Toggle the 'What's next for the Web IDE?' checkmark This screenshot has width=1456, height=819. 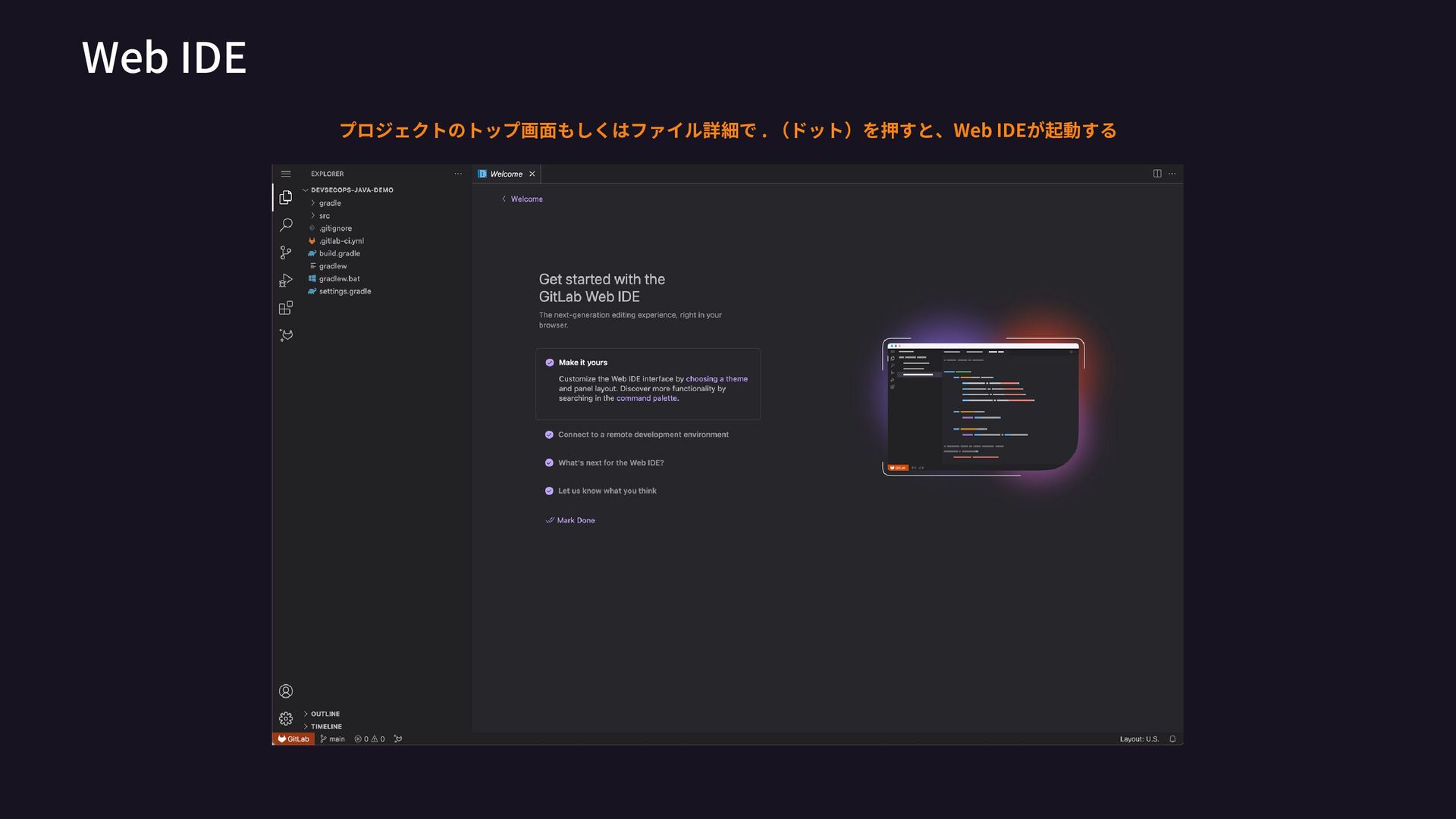(x=549, y=463)
